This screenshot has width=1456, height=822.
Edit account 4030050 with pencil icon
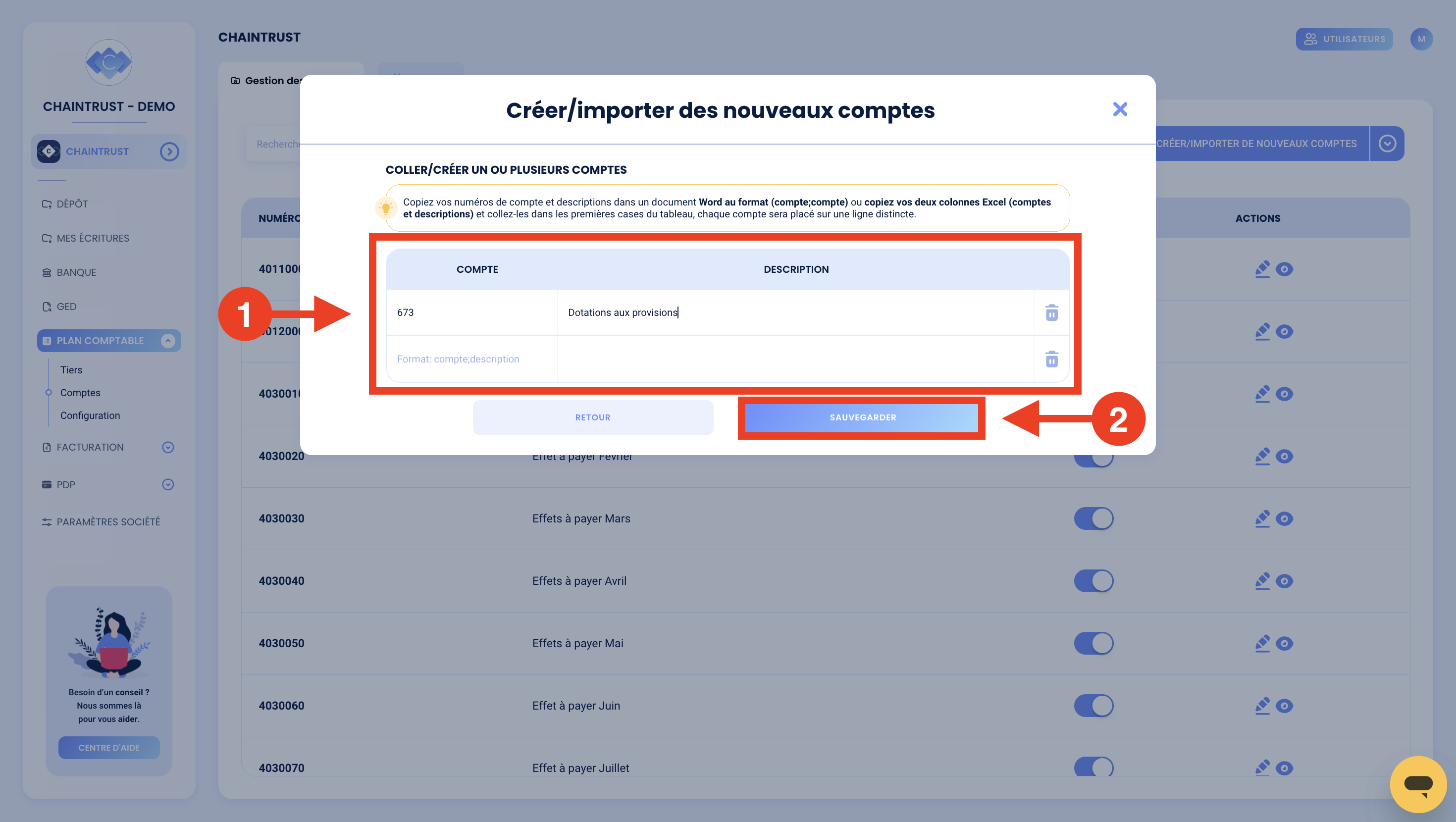(x=1262, y=643)
